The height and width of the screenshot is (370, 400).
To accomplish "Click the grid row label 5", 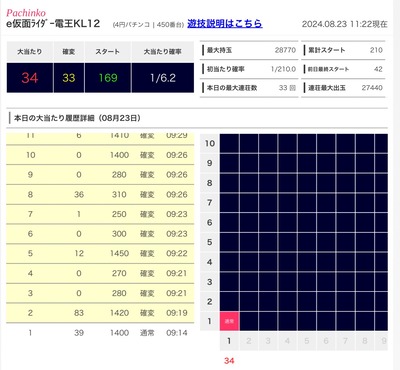I will (209, 242).
